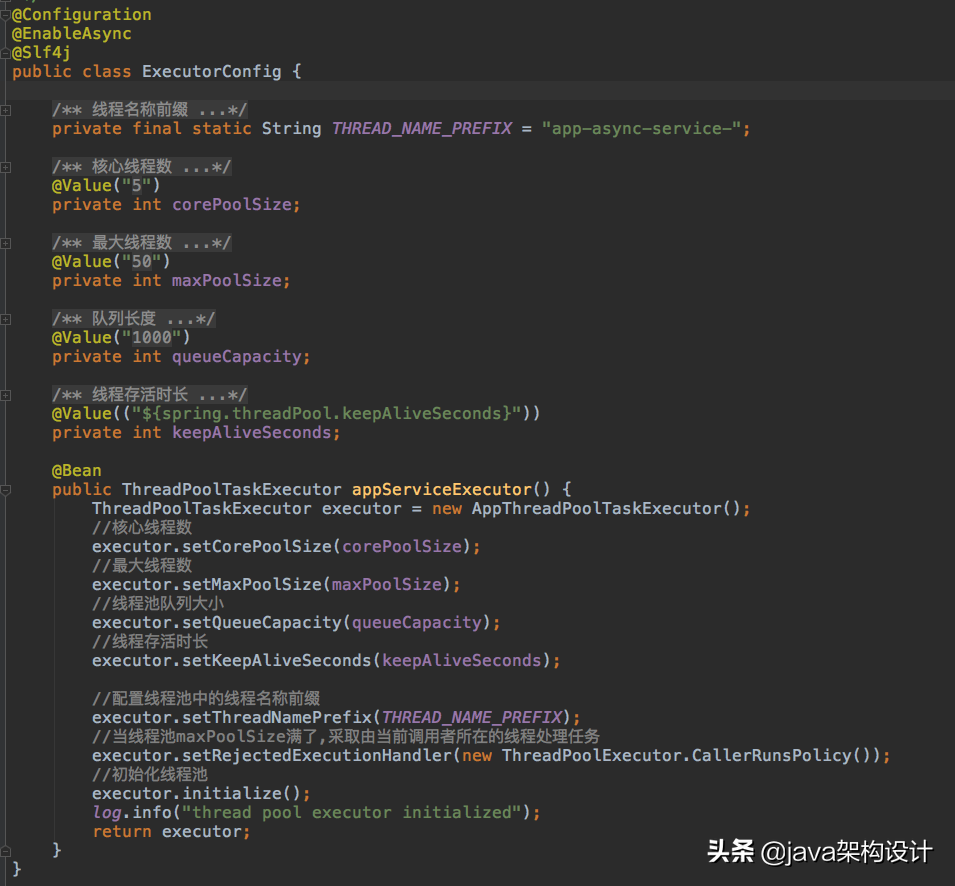Image resolution: width=955 pixels, height=886 pixels.
Task: Click the ${spring.threadPool.keepAliveSeconds} placeholder string
Action: point(326,414)
